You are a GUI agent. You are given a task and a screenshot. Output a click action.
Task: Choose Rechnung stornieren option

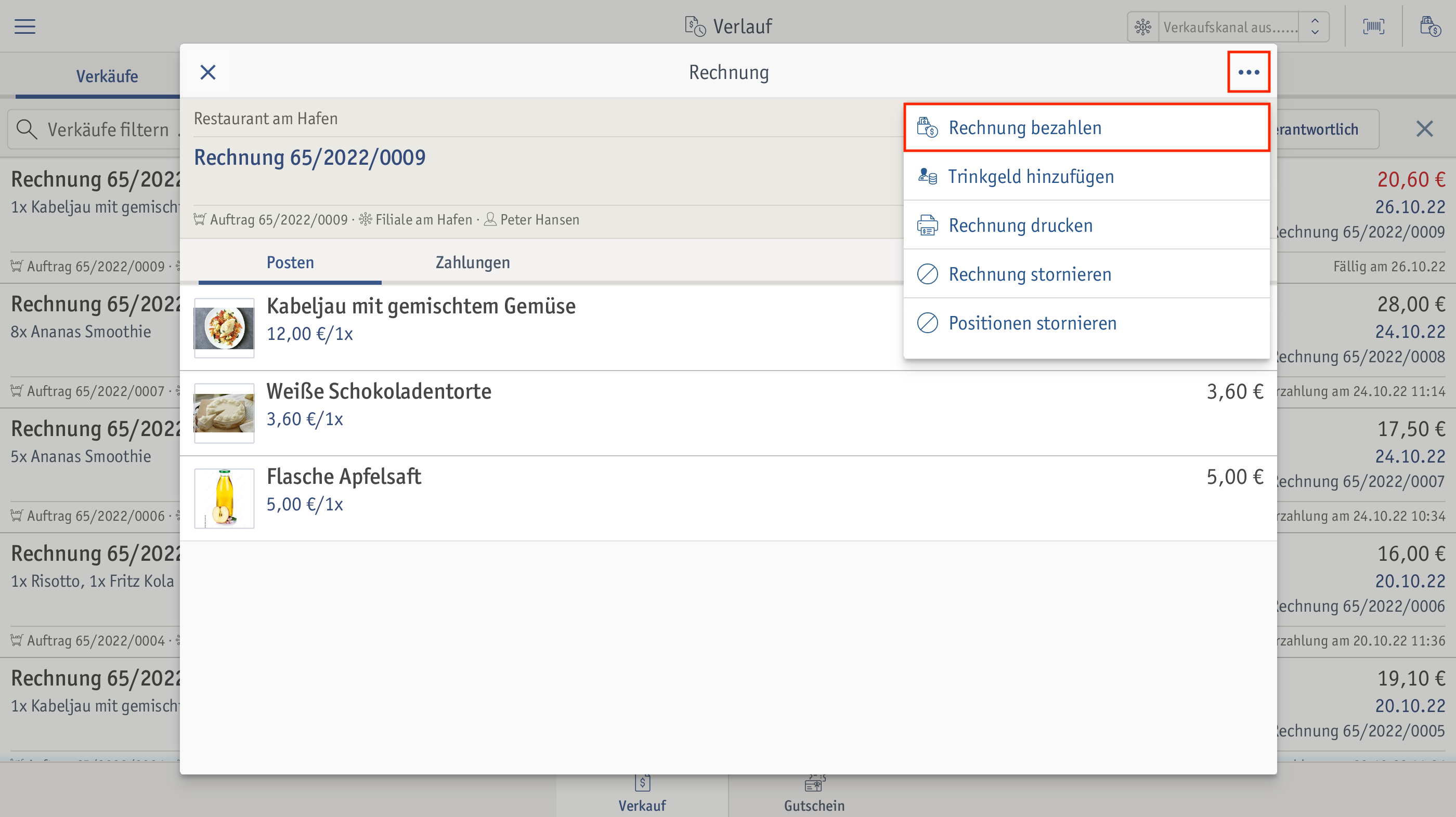click(x=1086, y=274)
